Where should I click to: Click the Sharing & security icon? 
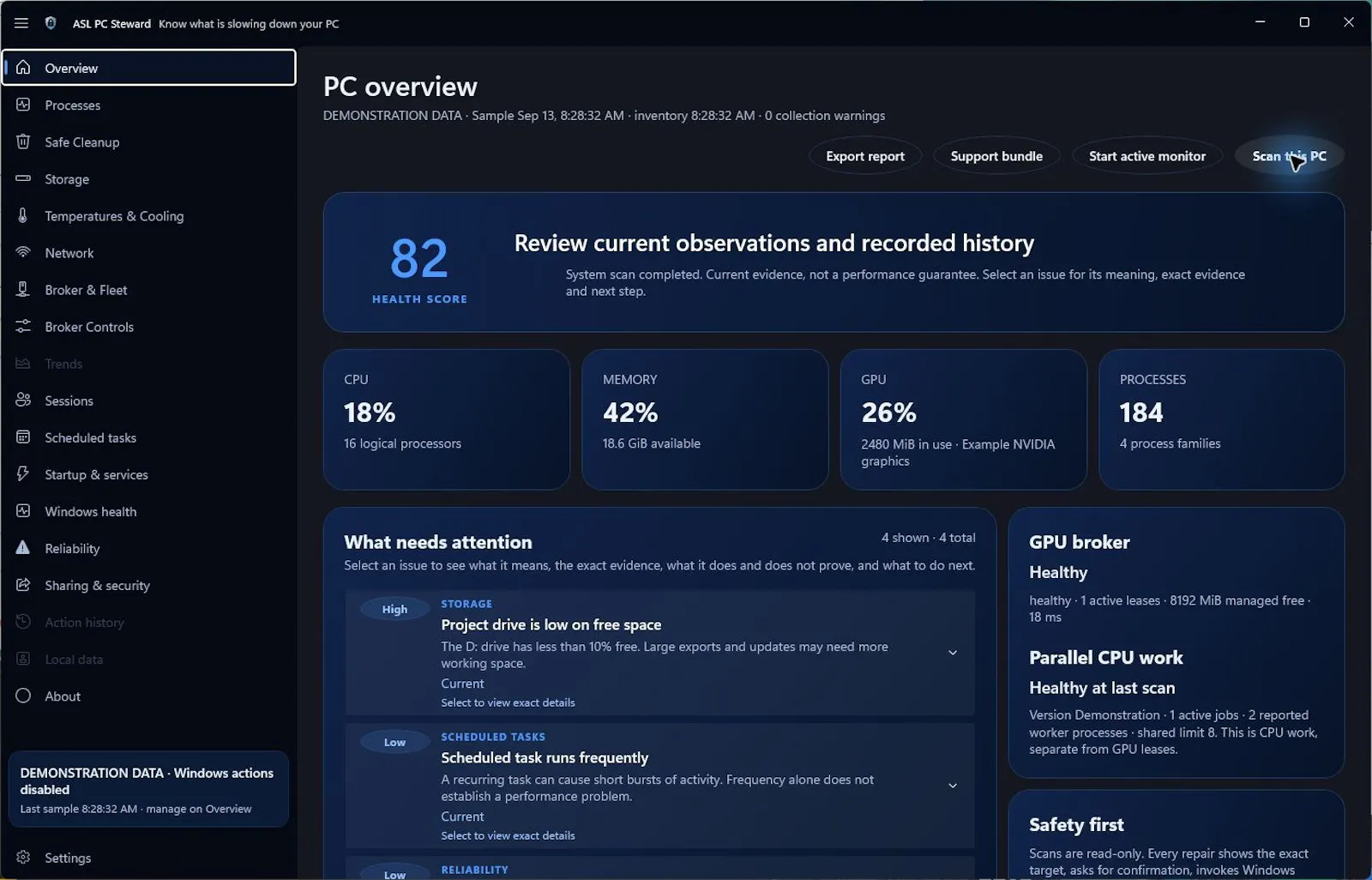click(23, 584)
